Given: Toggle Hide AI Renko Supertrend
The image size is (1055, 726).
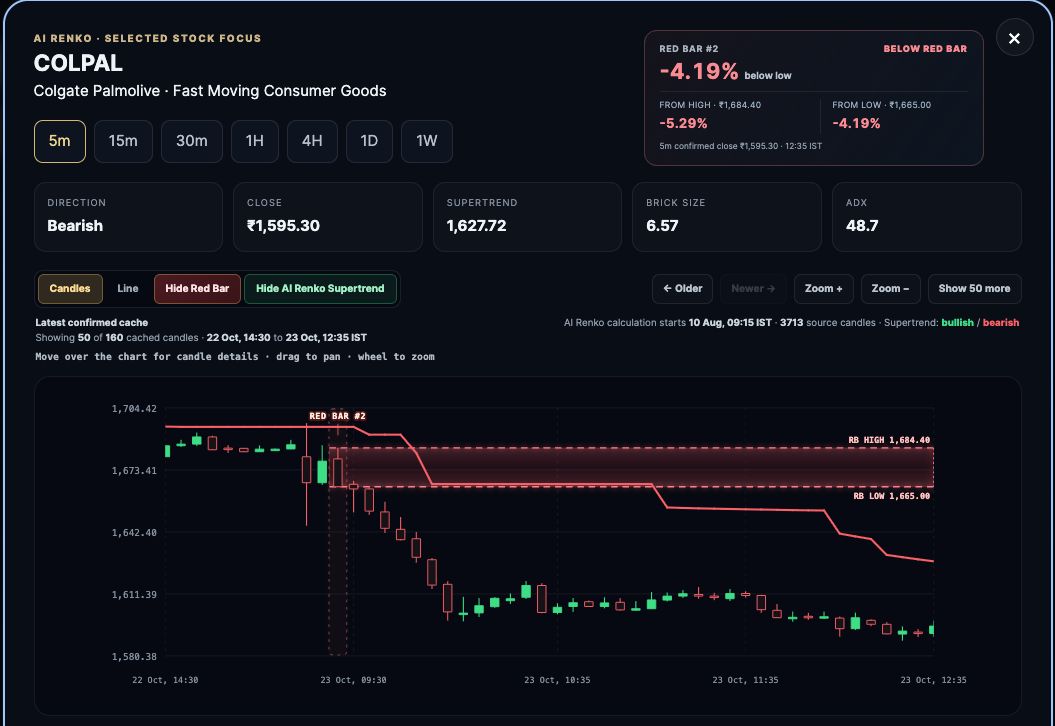Looking at the screenshot, I should [320, 289].
